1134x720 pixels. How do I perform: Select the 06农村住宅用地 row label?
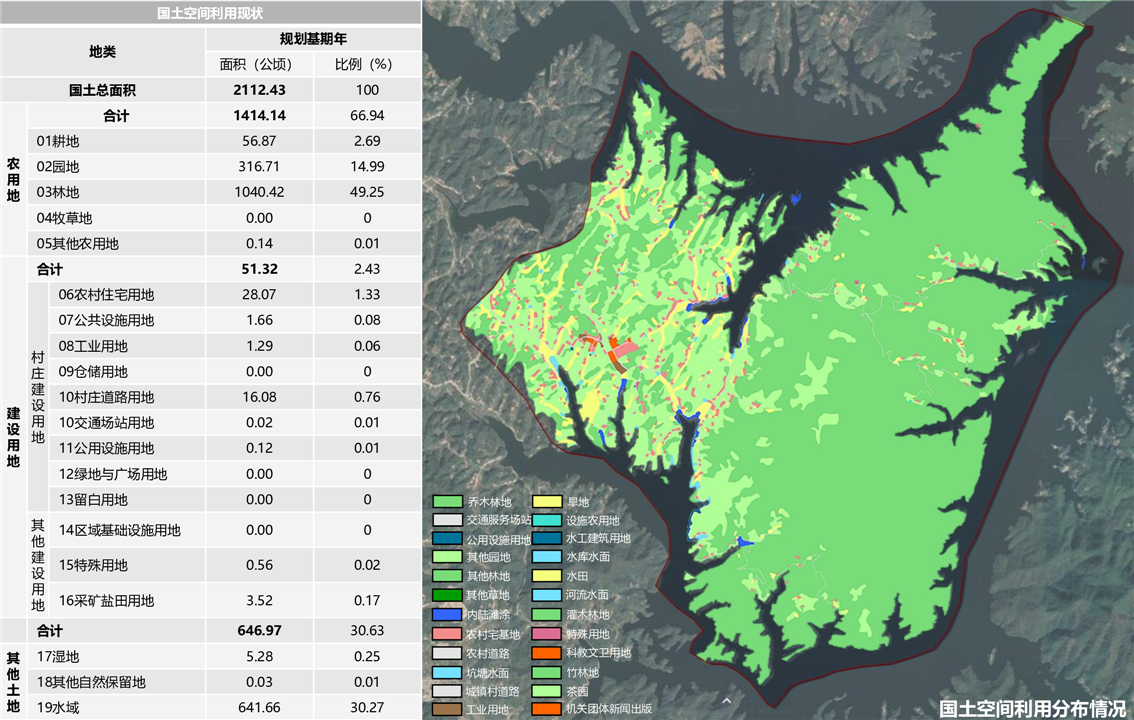106,295
